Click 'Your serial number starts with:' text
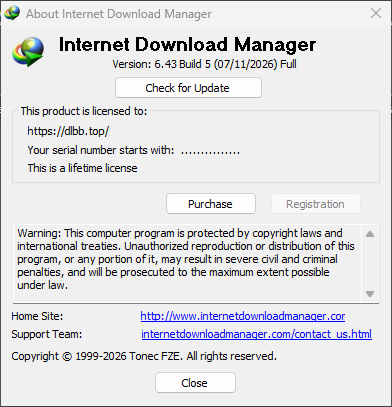392x407 pixels. tap(101, 150)
